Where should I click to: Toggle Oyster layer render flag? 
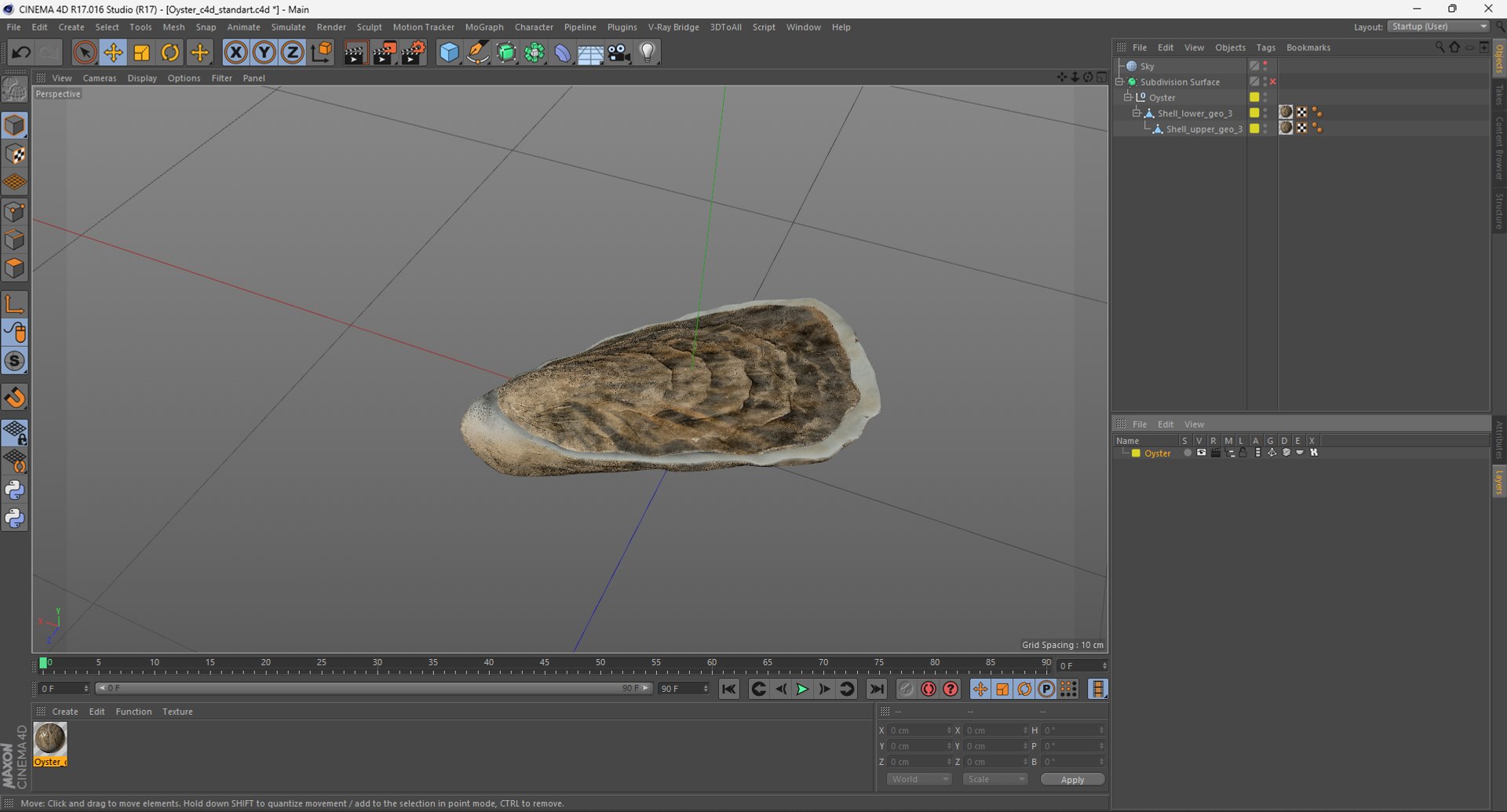click(1216, 453)
